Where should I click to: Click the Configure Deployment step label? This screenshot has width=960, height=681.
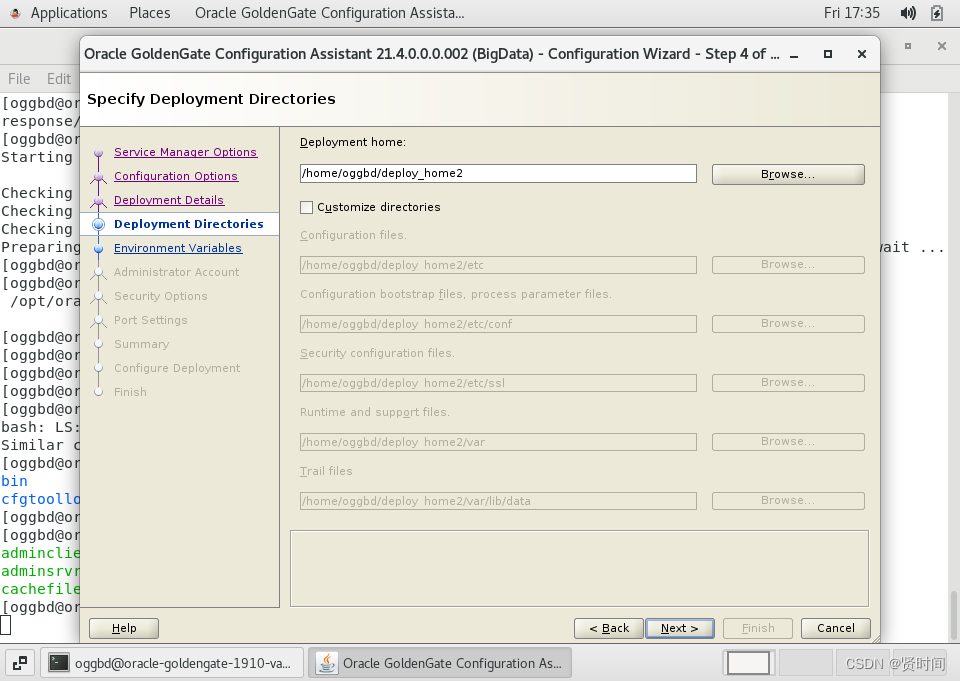(177, 368)
